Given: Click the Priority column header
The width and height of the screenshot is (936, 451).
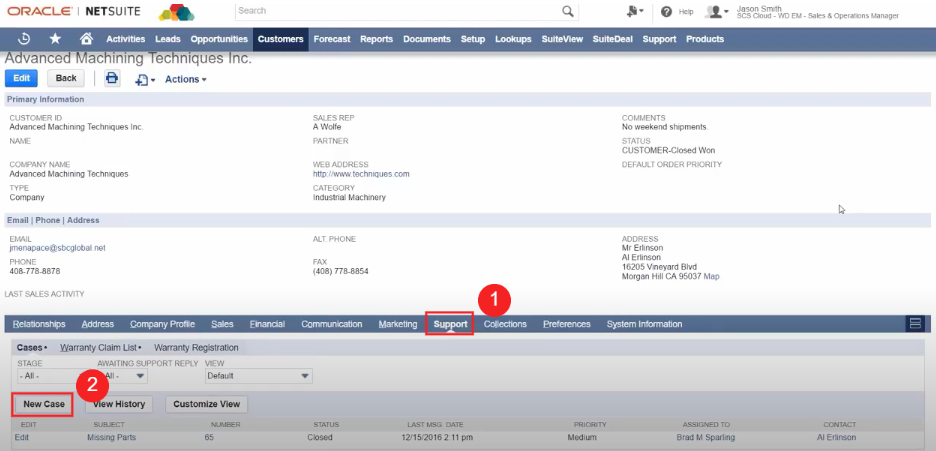Looking at the screenshot, I should 590,425.
